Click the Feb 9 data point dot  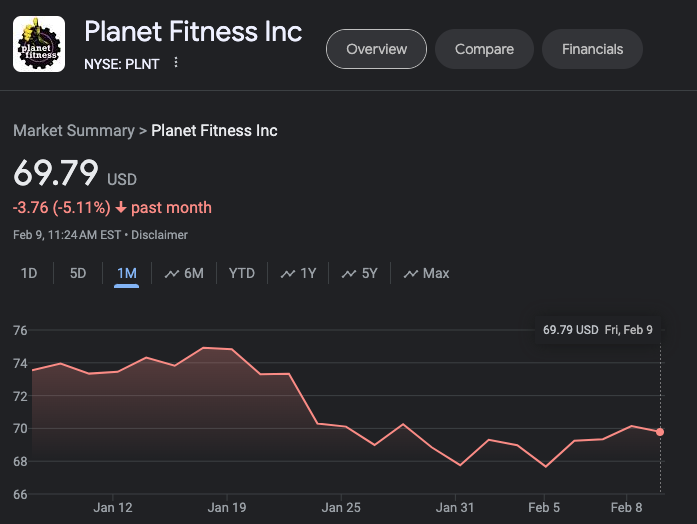[x=660, y=432]
